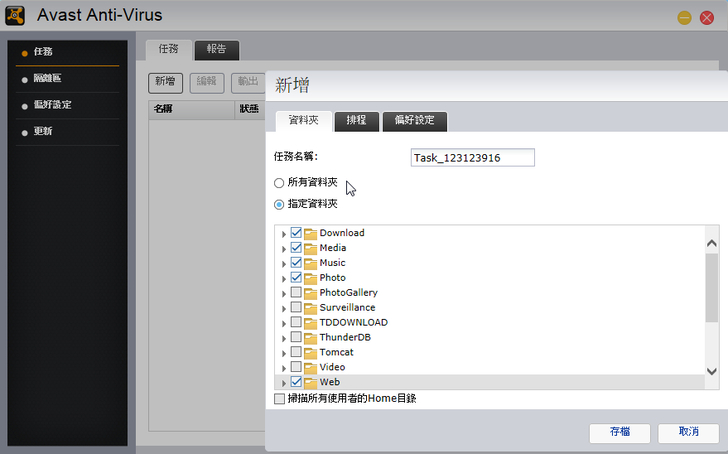The width and height of the screenshot is (728, 454).
Task: Click the 存檔 save button
Action: pos(619,433)
